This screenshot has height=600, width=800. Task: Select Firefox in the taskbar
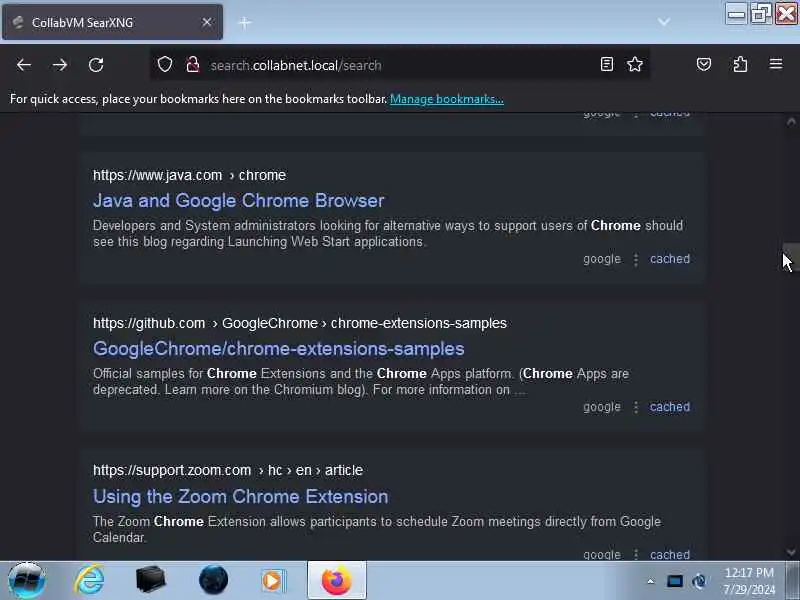tap(337, 580)
